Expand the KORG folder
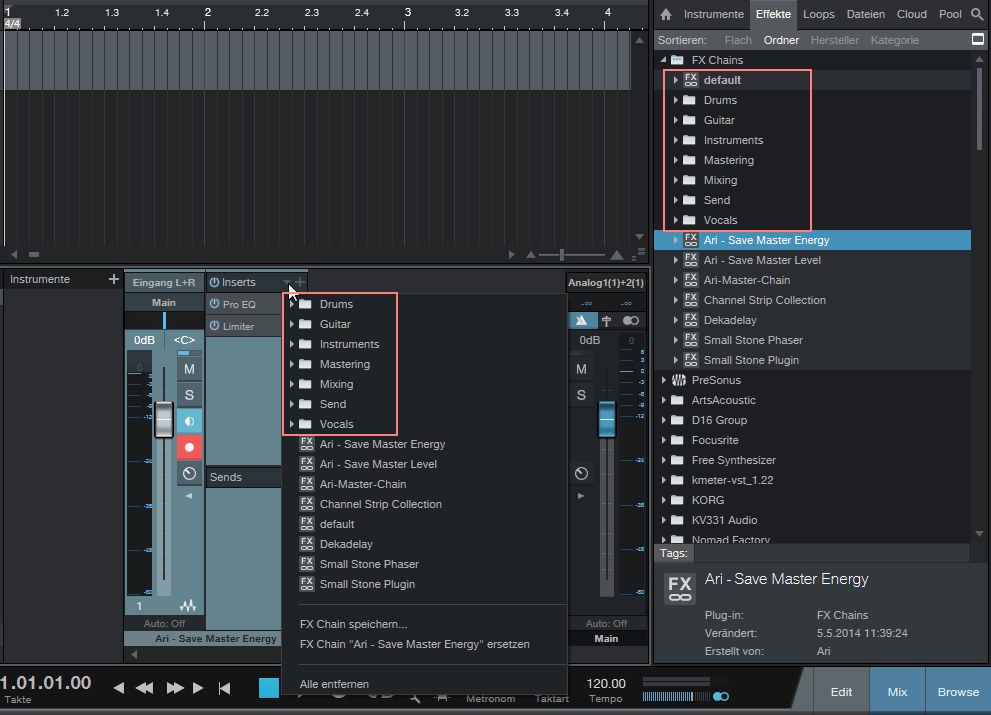 click(664, 500)
